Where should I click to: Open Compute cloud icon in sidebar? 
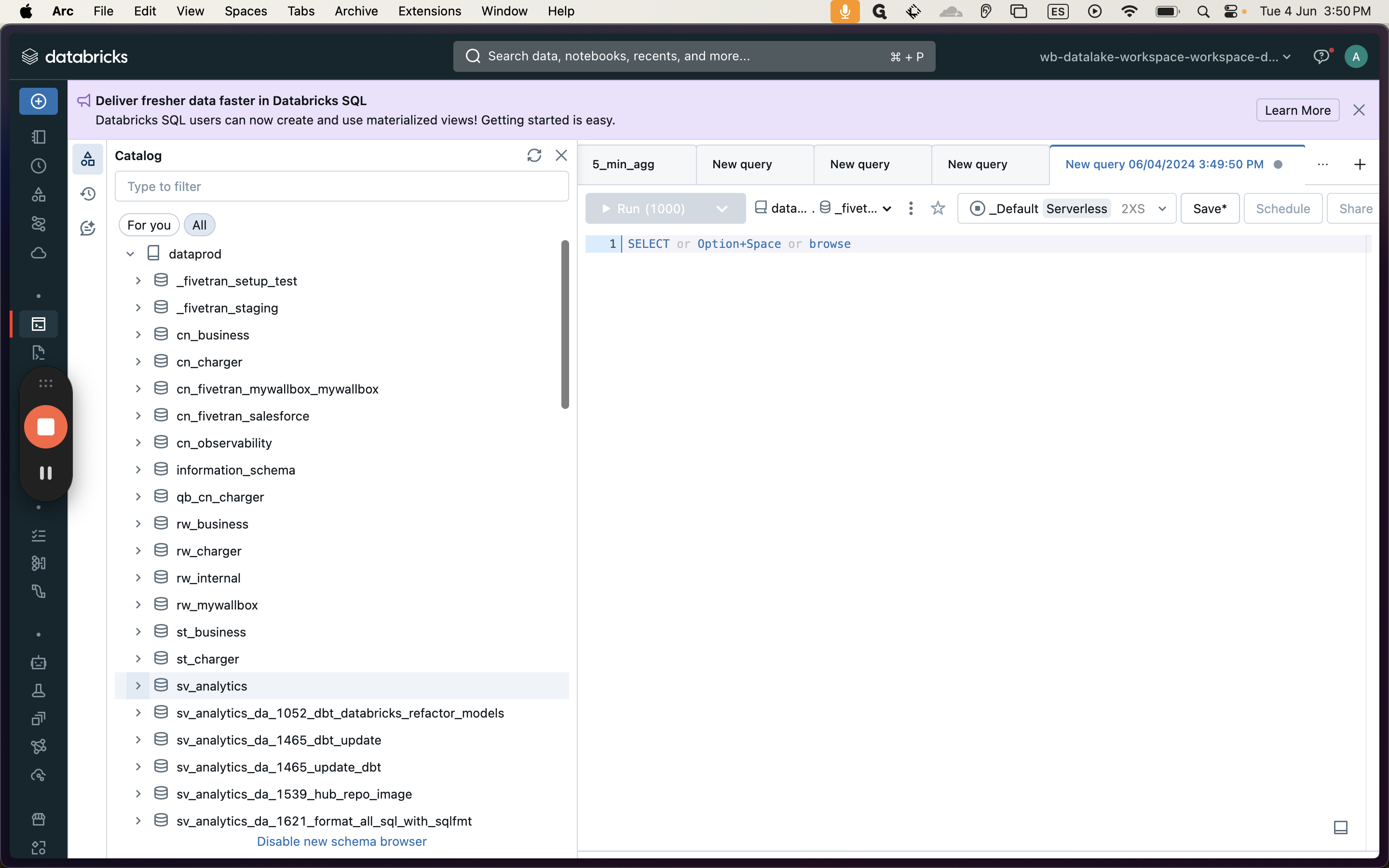pos(39,253)
